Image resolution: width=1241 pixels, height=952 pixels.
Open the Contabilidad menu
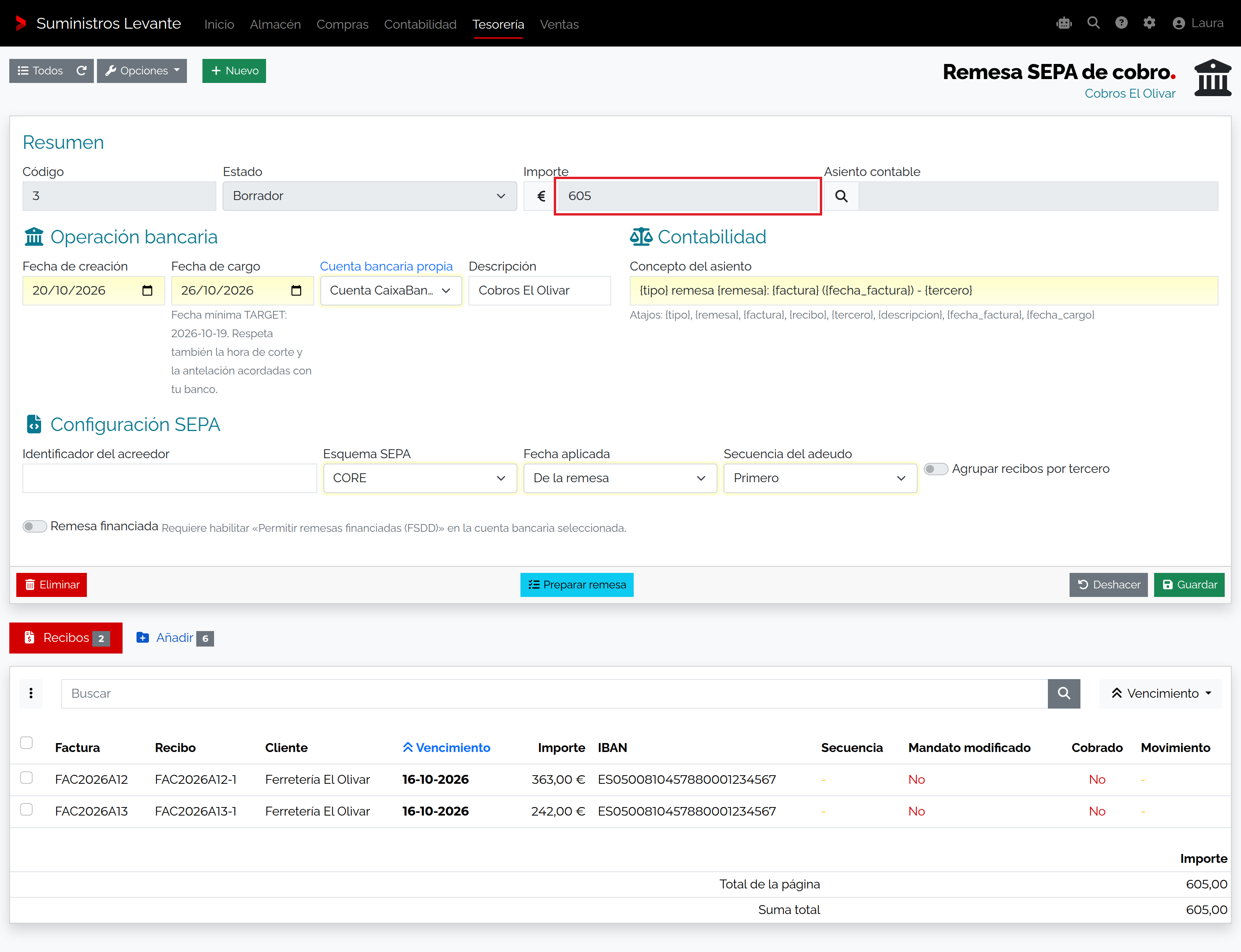coord(420,24)
